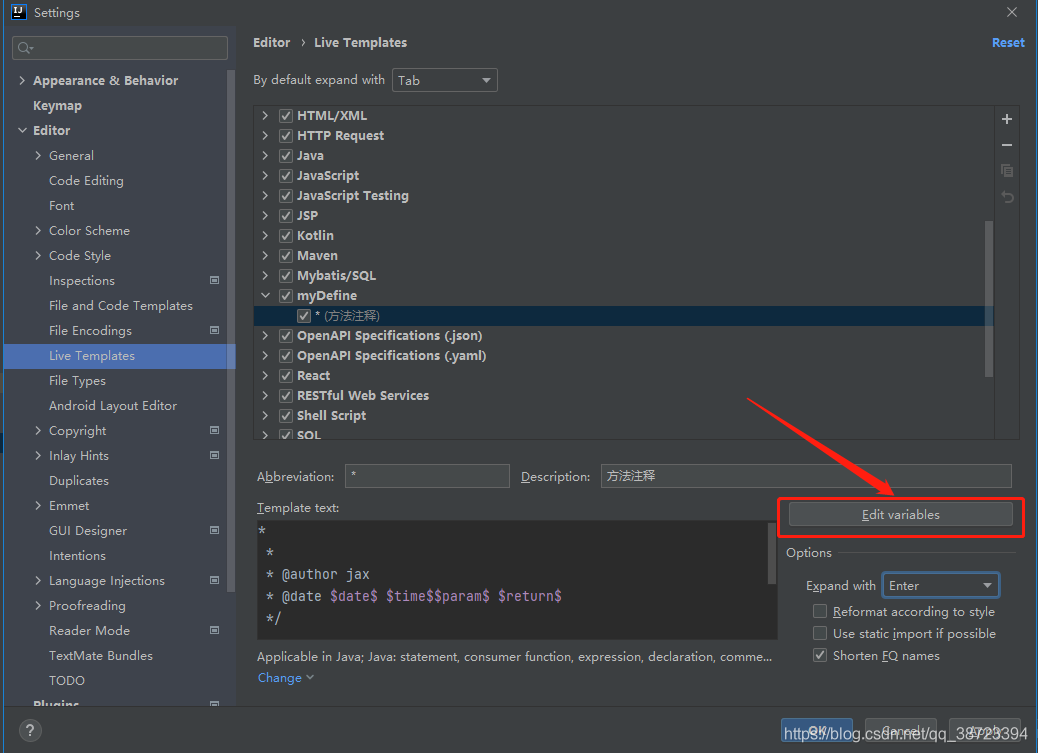The width and height of the screenshot is (1038, 753).
Task: Uncheck the 方法注释 template checkbox
Action: coord(304,316)
